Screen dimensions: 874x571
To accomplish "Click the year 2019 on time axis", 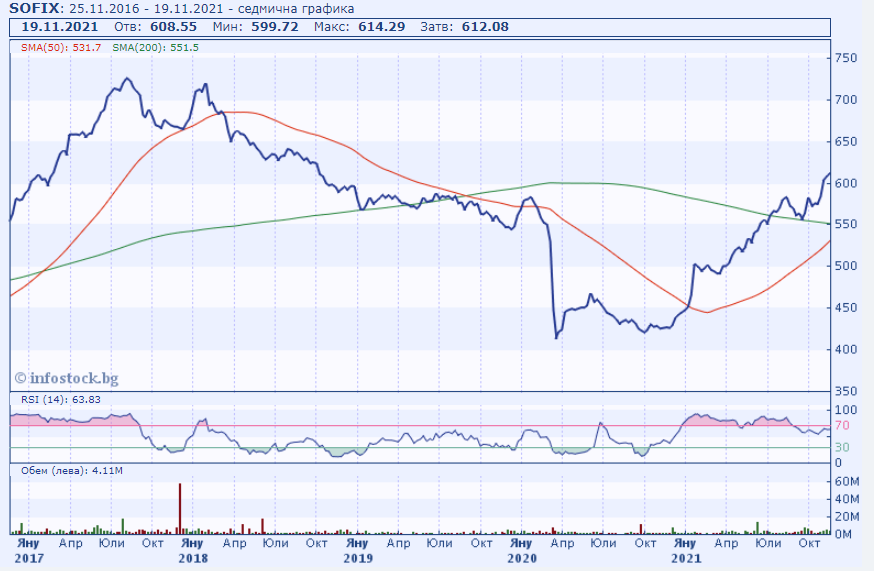I will coord(358,558).
